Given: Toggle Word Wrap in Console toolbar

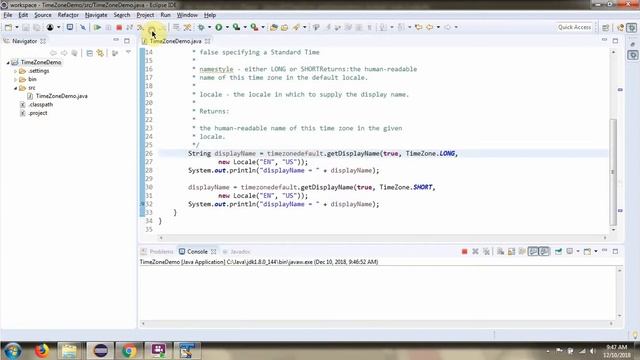Looking at the screenshot, I should [x=522, y=251].
